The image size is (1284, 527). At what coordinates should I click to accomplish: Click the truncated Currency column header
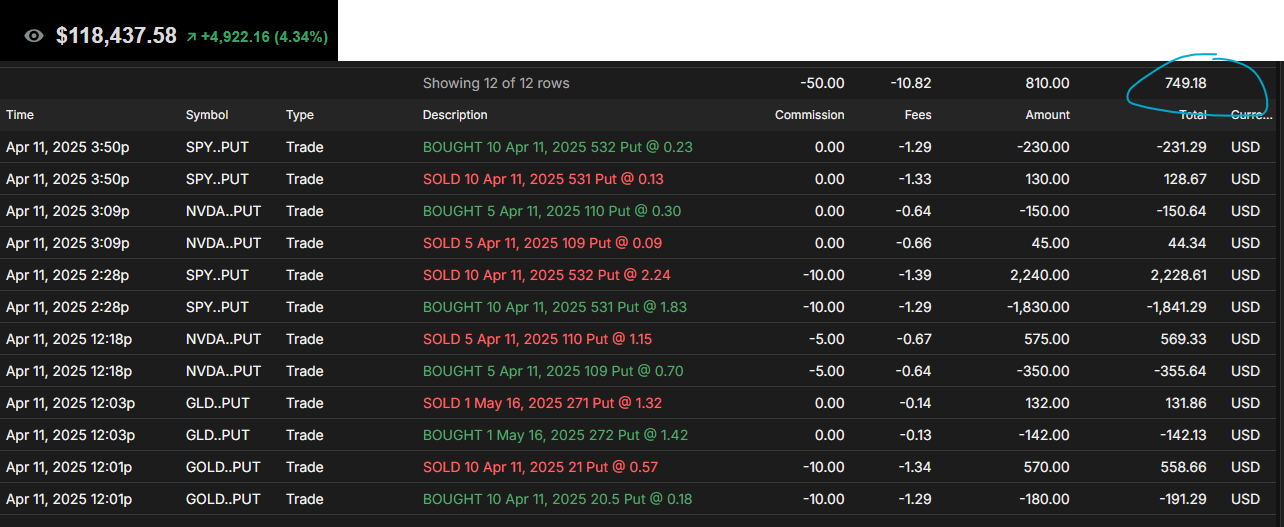pyautogui.click(x=1252, y=115)
